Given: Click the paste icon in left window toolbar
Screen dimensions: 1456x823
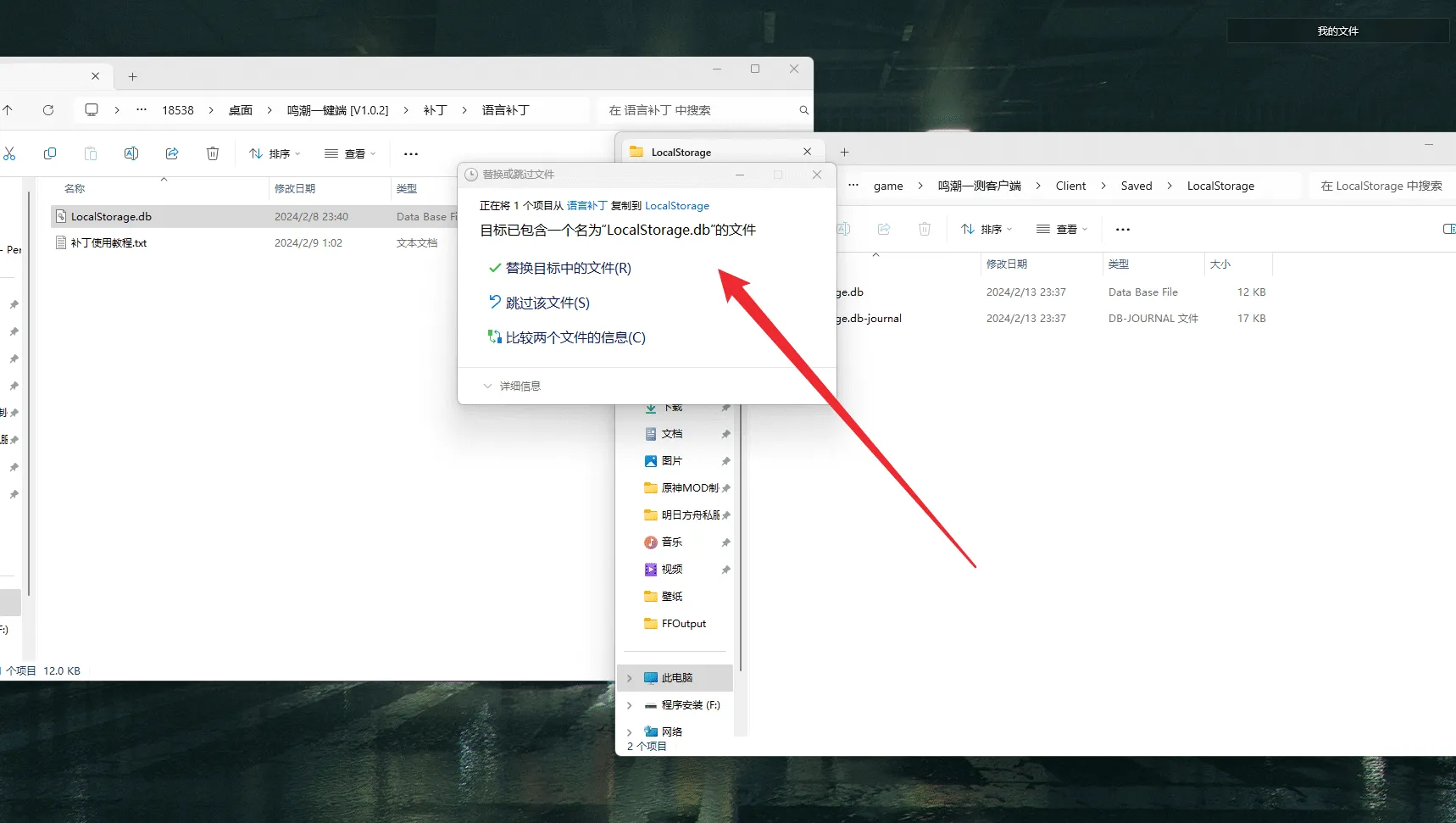Looking at the screenshot, I should 91,153.
